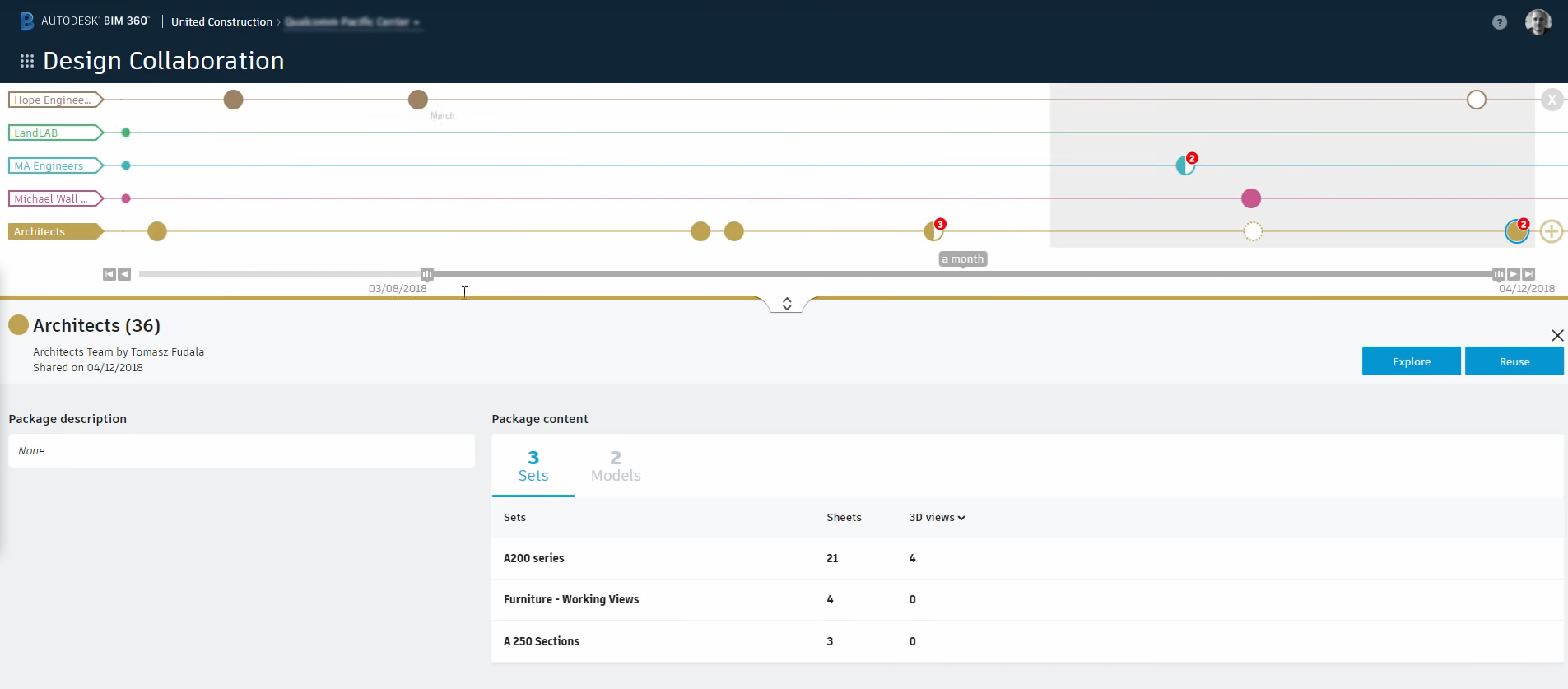Click the user profile avatar
The image size is (1568, 689).
click(x=1537, y=22)
